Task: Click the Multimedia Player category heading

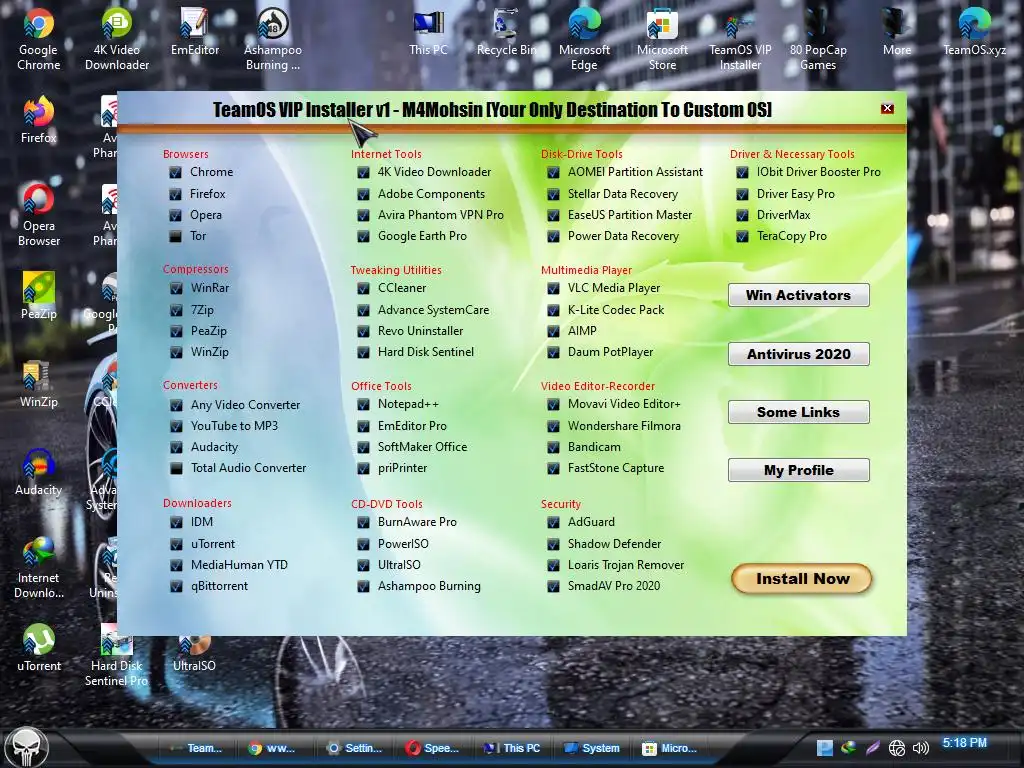Action: point(586,270)
